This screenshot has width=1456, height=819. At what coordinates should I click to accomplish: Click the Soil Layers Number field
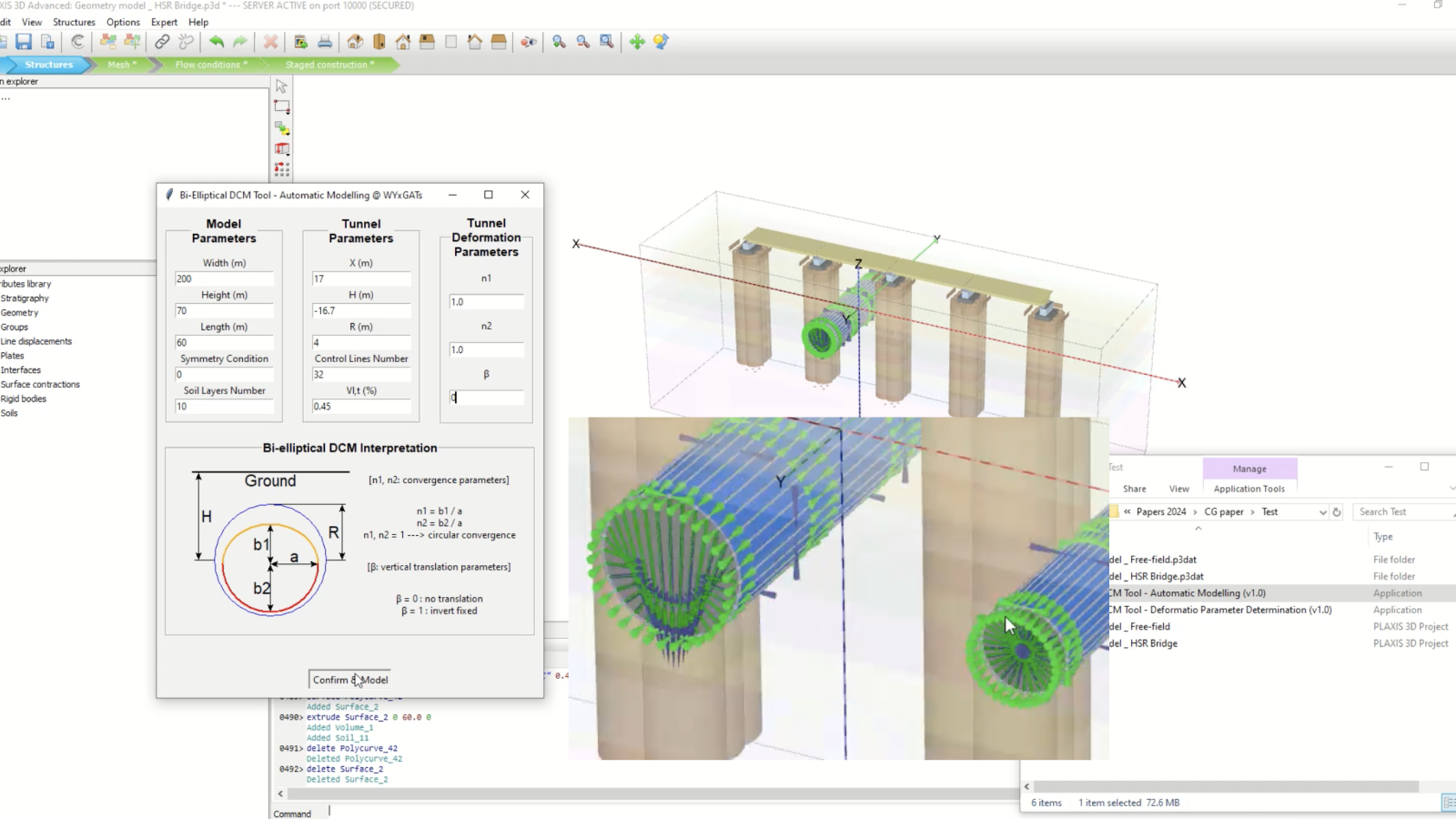[x=224, y=406]
